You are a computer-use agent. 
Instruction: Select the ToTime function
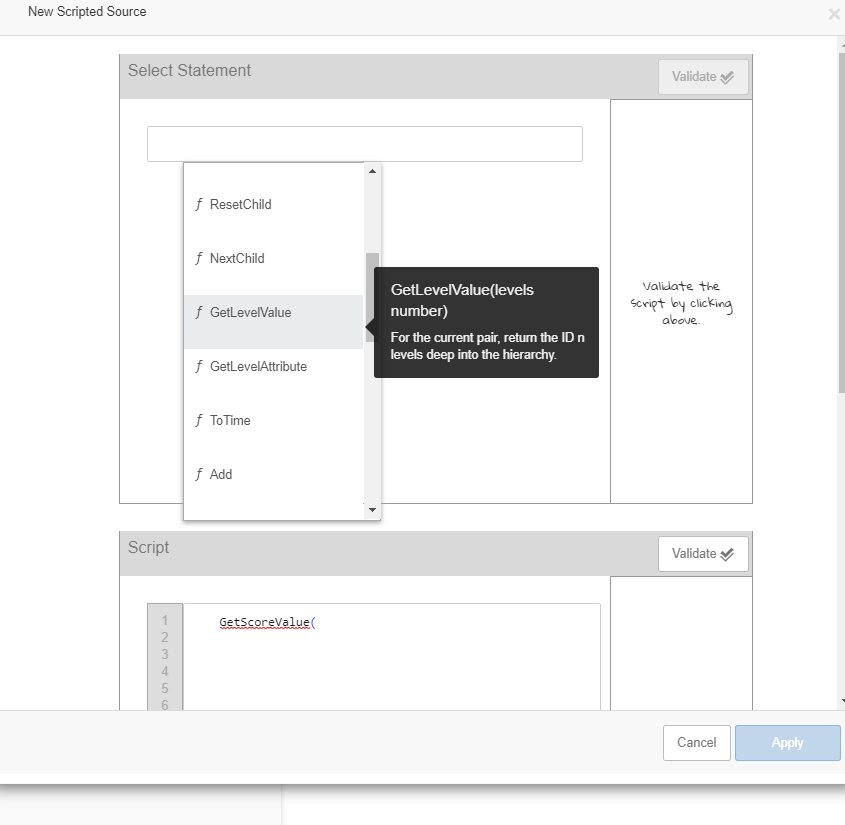click(x=230, y=421)
